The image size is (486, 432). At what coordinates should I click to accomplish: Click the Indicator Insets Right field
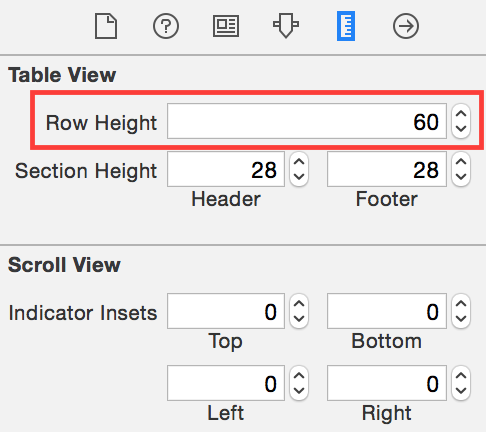(387, 383)
